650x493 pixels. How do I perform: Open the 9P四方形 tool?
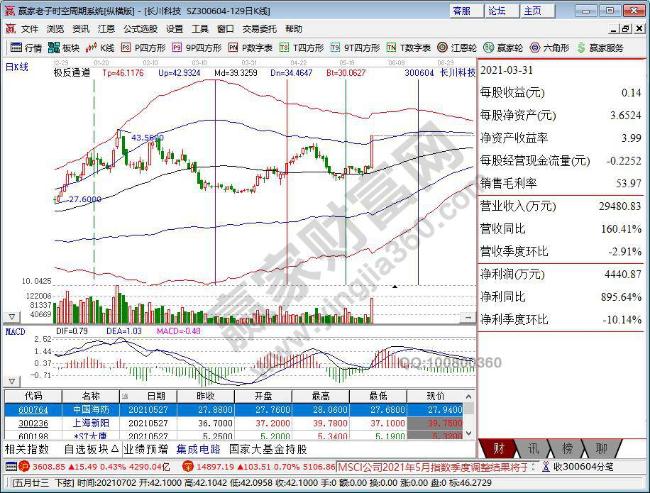(x=197, y=48)
